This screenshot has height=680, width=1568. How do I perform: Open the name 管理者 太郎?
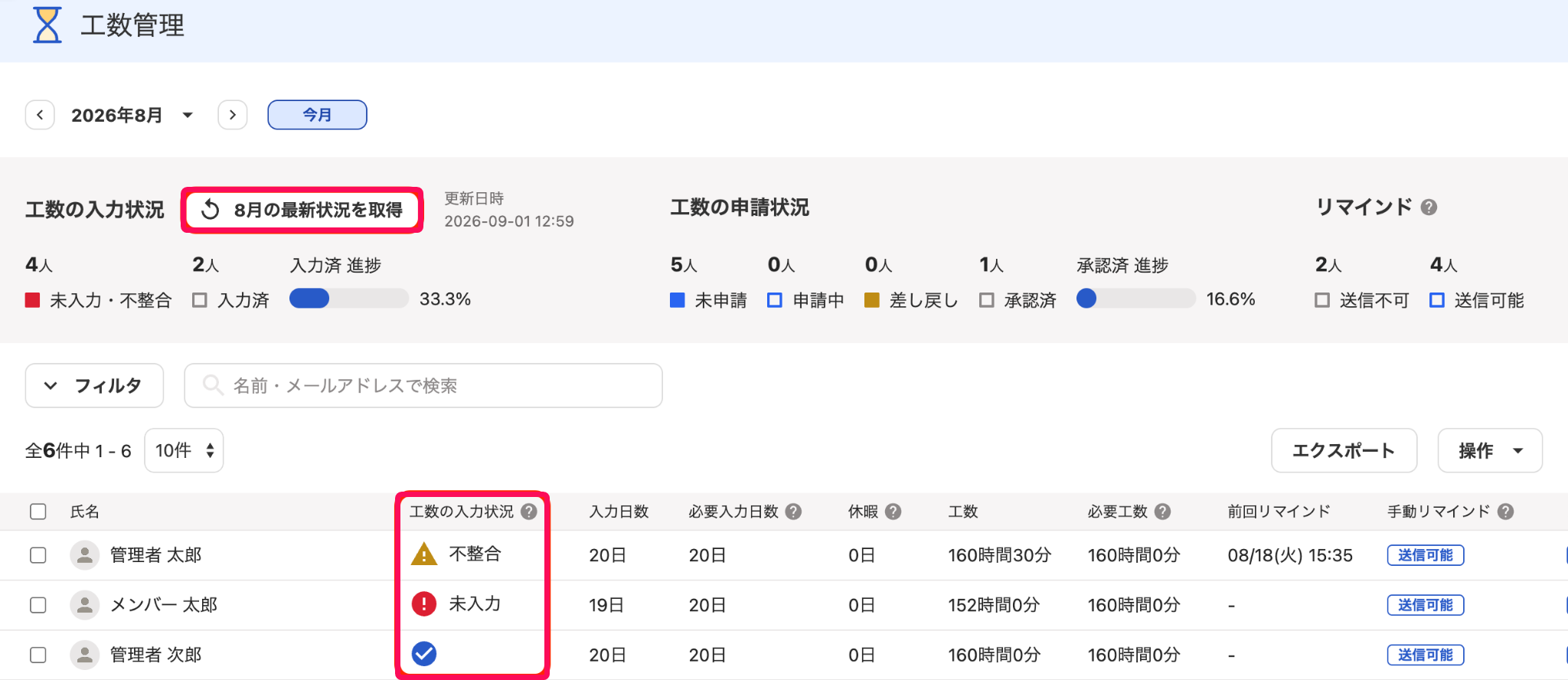[156, 555]
